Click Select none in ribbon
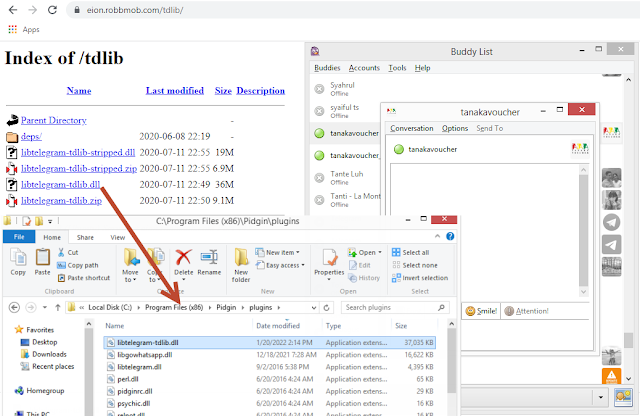The height and width of the screenshot is (416, 640). tap(415, 265)
